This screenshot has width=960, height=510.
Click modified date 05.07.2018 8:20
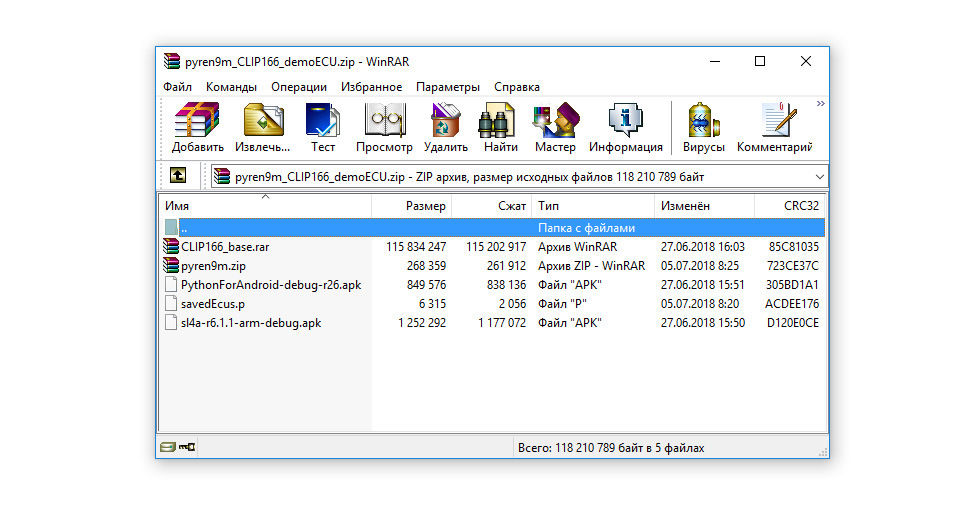[700, 304]
